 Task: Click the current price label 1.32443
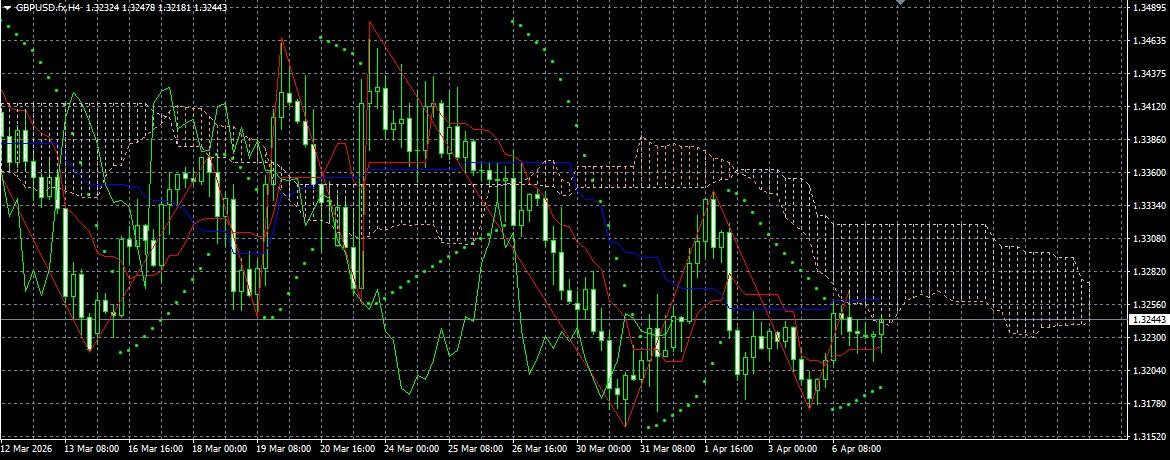click(1148, 320)
